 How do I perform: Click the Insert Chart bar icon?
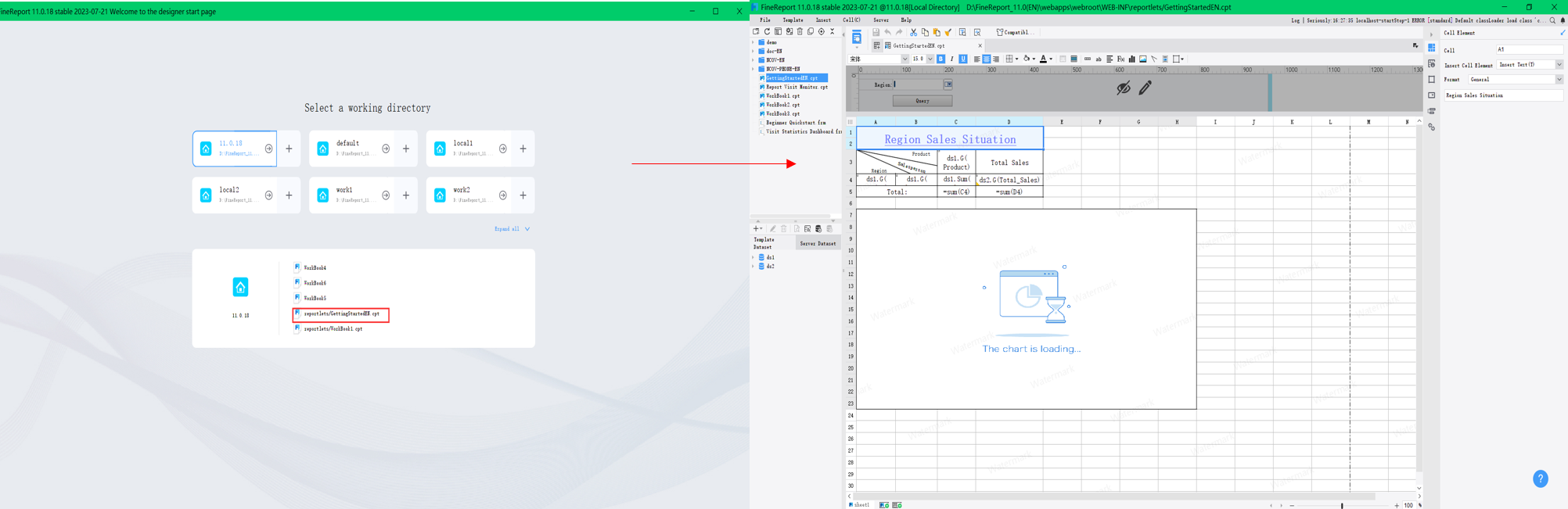pyautogui.click(x=1132, y=59)
